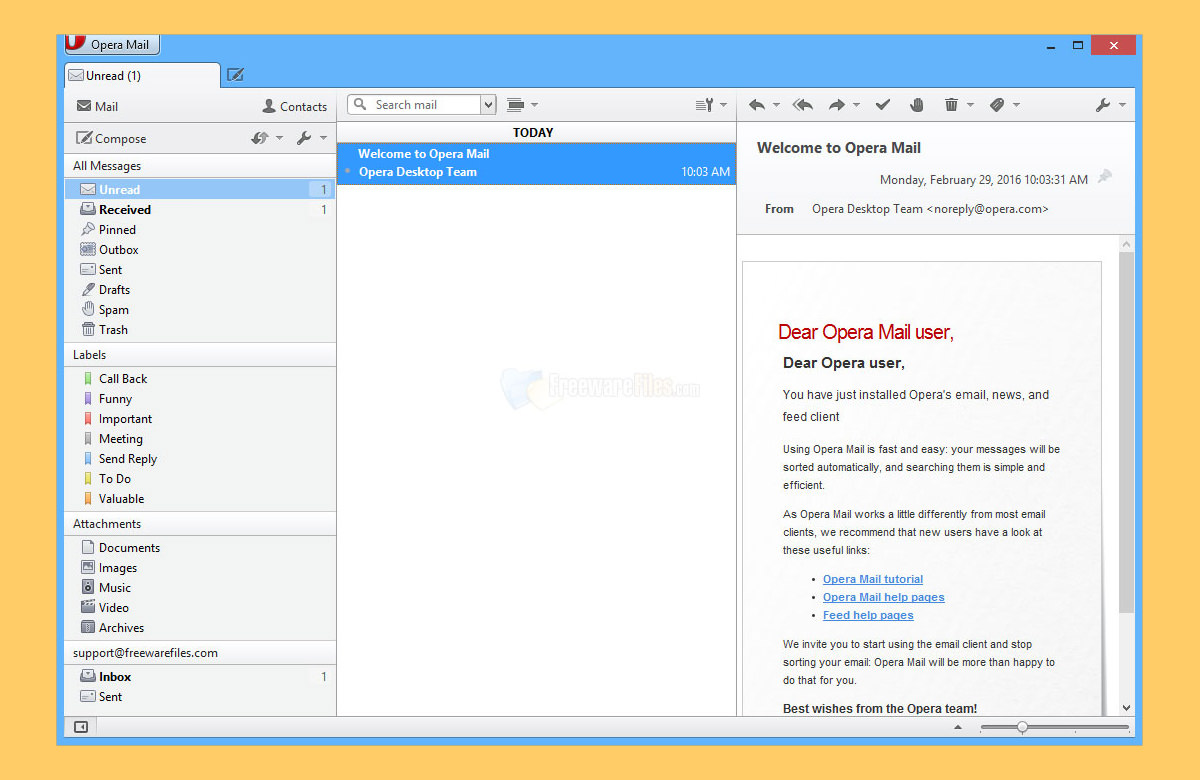The width and height of the screenshot is (1200, 780).
Task: Select the Important label
Action: pos(200,419)
